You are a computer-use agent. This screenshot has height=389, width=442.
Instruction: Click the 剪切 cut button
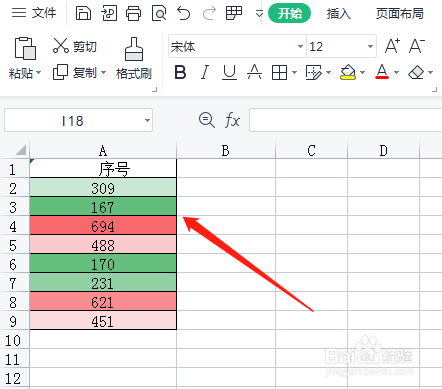(75, 46)
